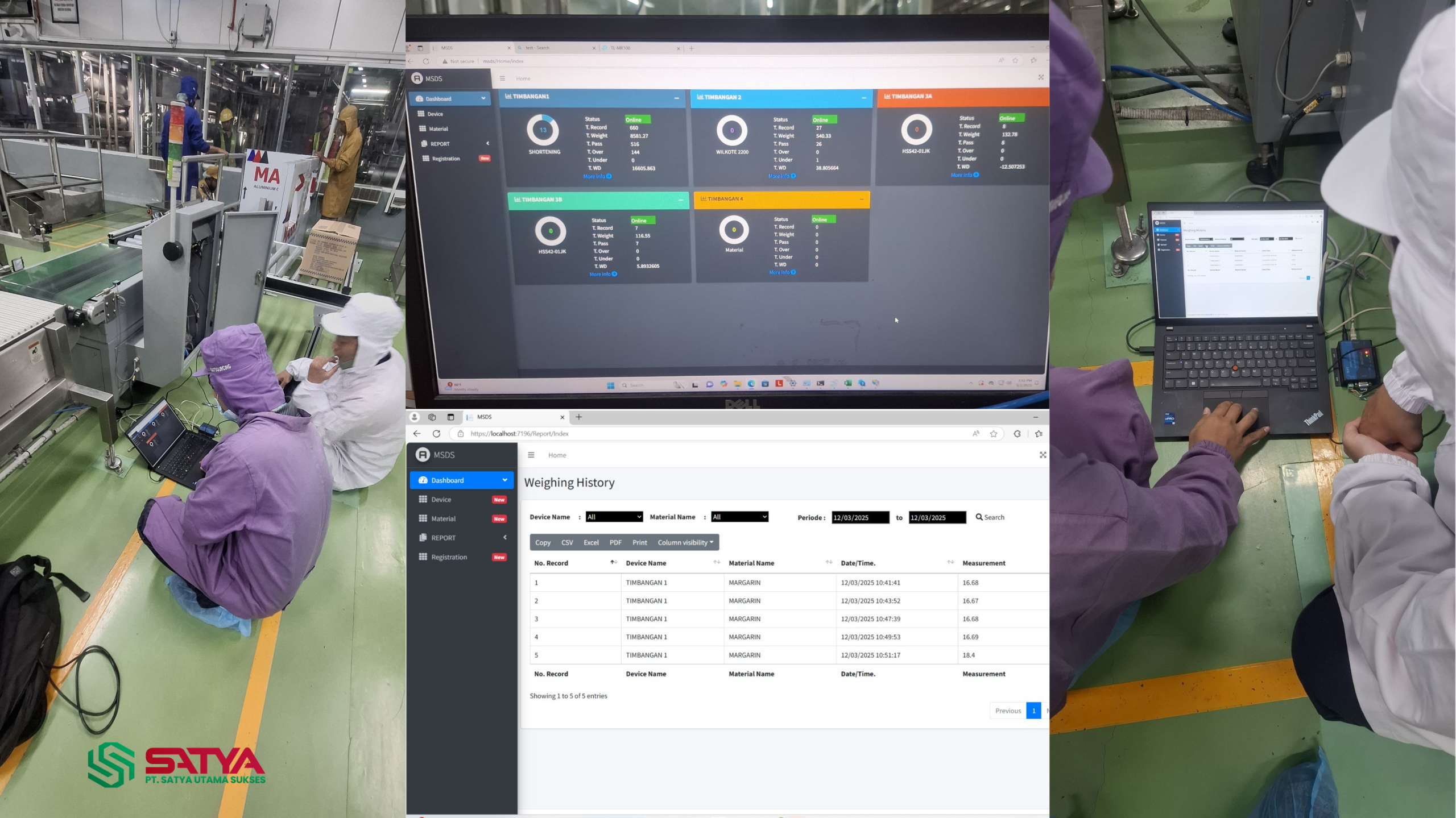Click the Copy export button
The image size is (1456, 818).
(x=543, y=542)
